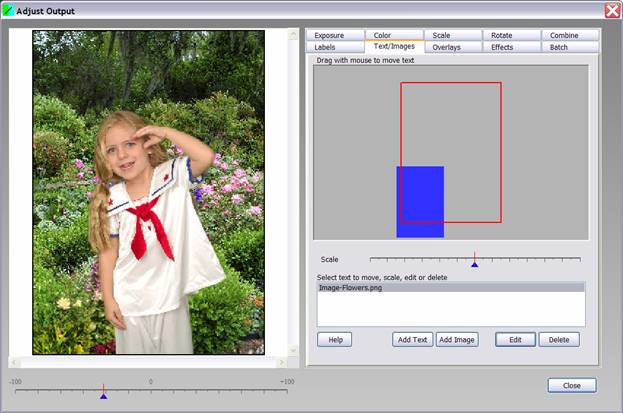Click the girl preview photo
The image size is (623, 413).
pyautogui.click(x=148, y=192)
